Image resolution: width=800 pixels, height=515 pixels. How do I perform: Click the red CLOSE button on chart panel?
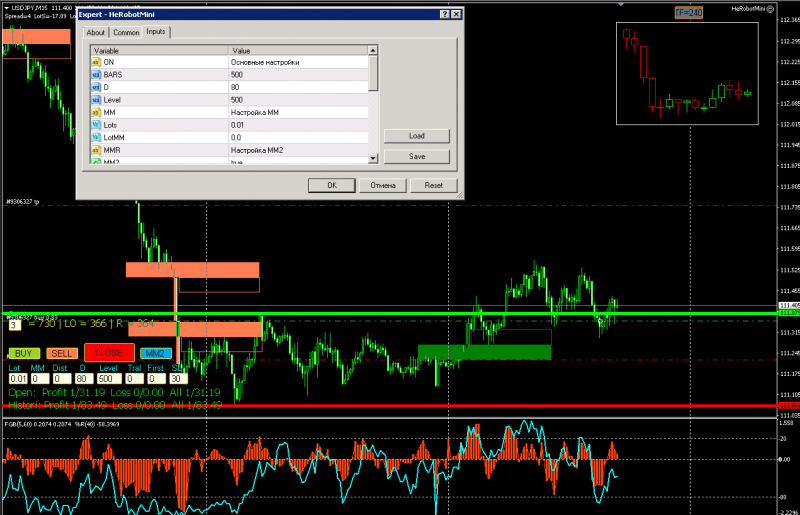[109, 353]
